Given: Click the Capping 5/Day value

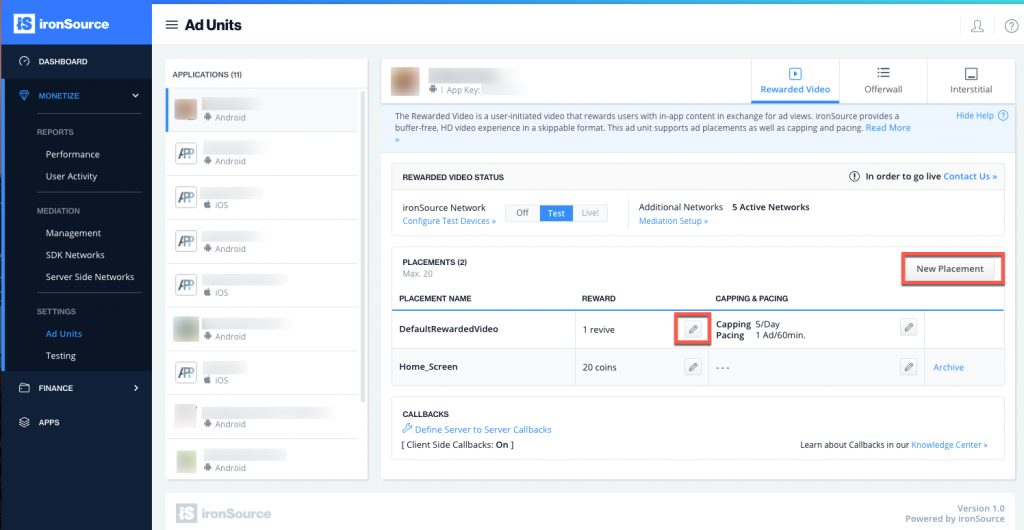Looking at the screenshot, I should coord(767,324).
